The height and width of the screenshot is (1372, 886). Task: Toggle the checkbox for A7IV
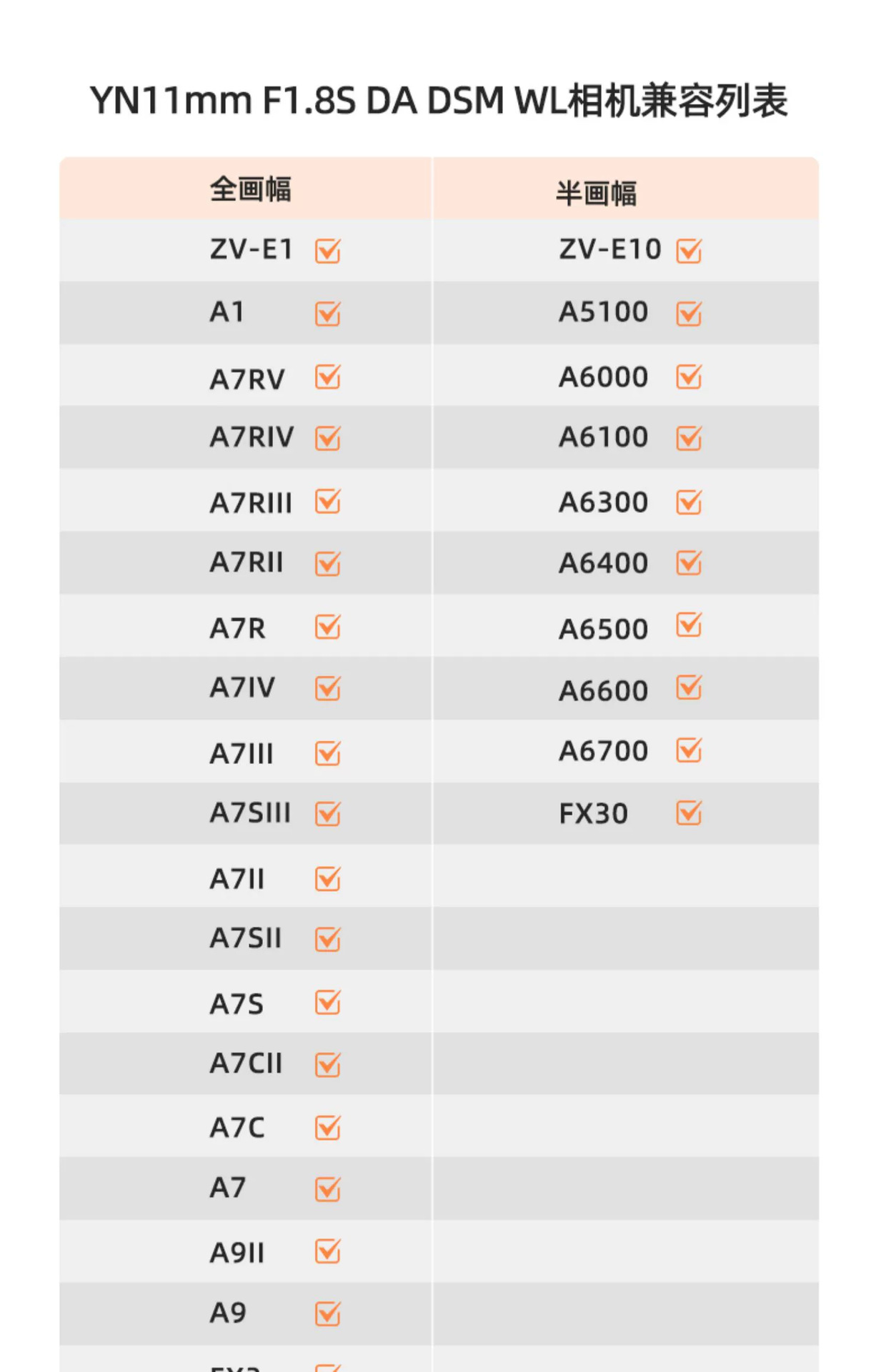(x=328, y=688)
